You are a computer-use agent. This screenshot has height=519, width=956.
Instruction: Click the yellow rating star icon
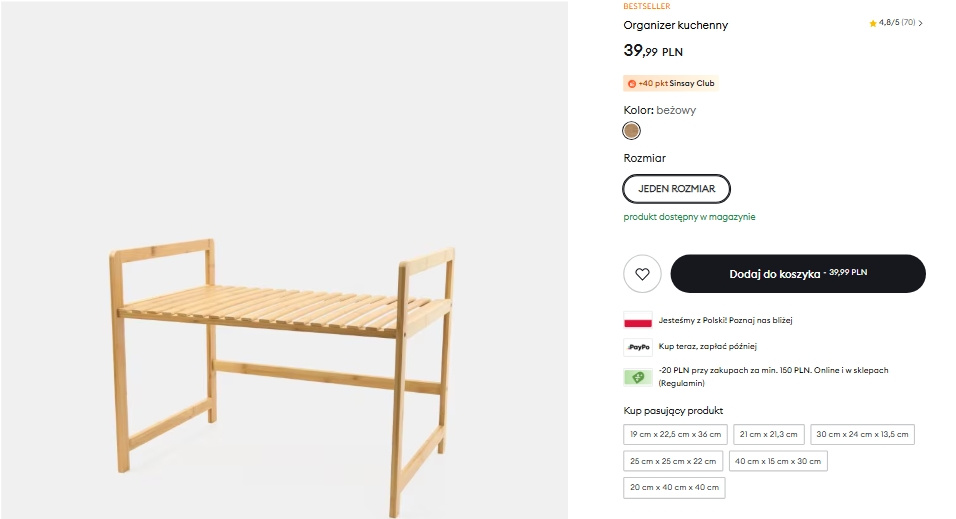873,23
